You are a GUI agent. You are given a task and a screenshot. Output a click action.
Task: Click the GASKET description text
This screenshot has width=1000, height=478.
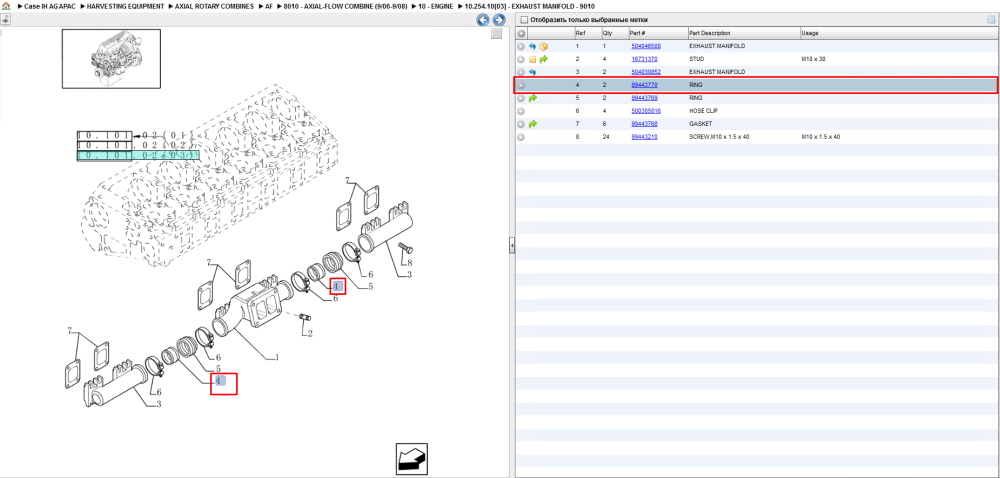pyautogui.click(x=700, y=124)
